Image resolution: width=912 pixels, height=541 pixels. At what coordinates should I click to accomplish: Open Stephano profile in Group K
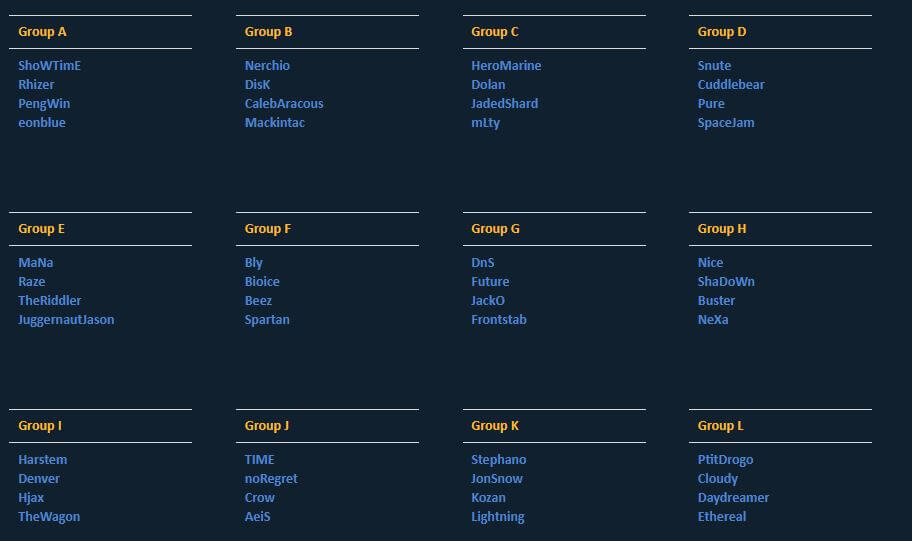(x=498, y=460)
